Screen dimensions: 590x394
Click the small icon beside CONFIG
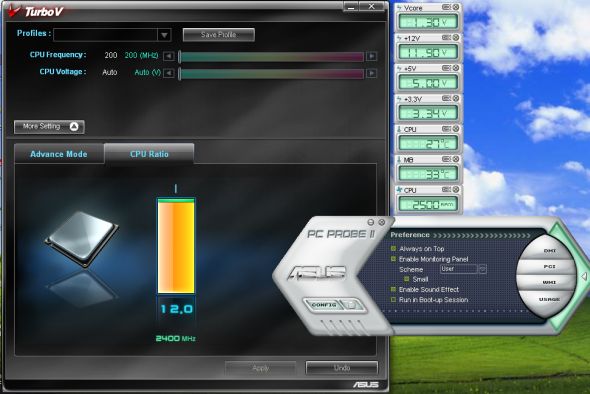[x=352, y=305]
